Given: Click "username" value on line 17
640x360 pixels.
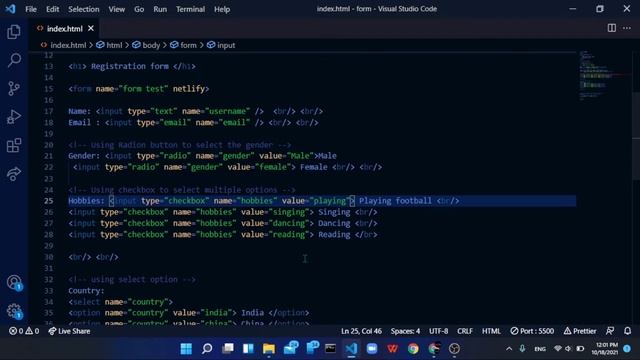Looking at the screenshot, I should (227, 111).
